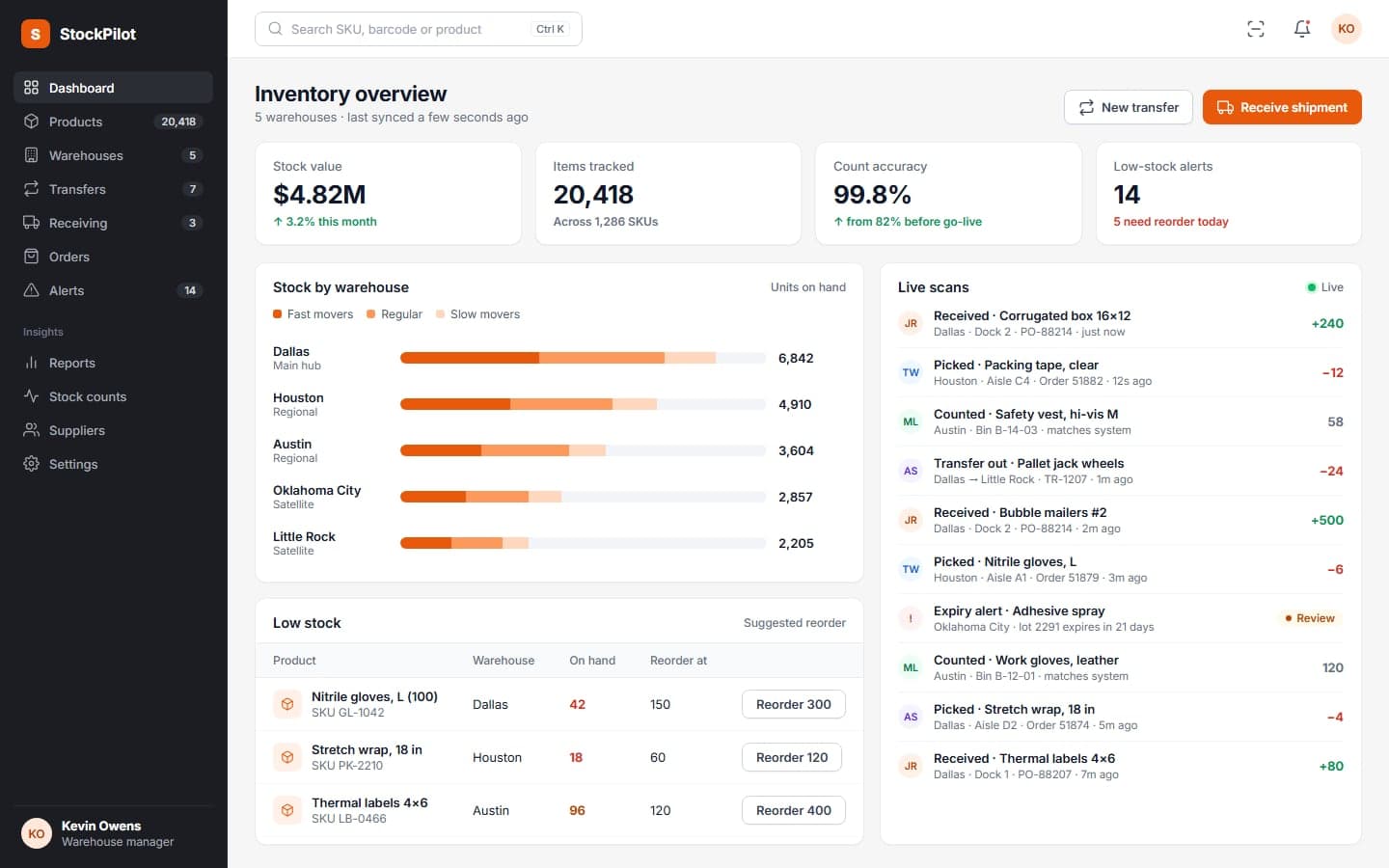Open Kevin Owens profile in sidebar footer
This screenshot has height=868, width=1389.
114,833
